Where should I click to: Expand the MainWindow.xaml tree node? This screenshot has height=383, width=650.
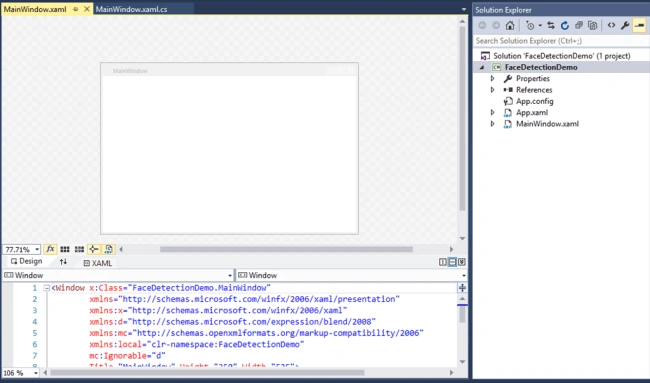[x=492, y=124]
